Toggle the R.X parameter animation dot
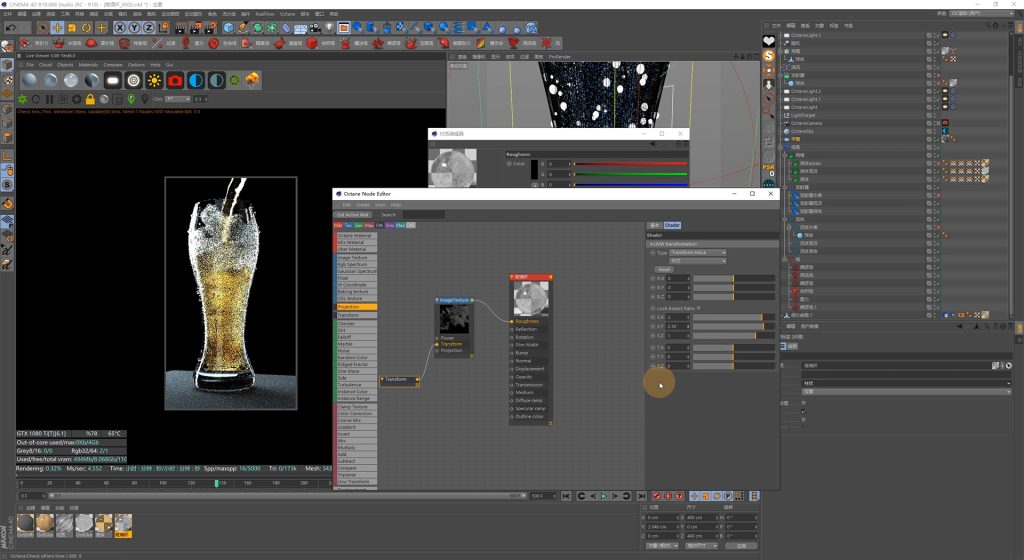The image size is (1024, 560). (x=651, y=278)
